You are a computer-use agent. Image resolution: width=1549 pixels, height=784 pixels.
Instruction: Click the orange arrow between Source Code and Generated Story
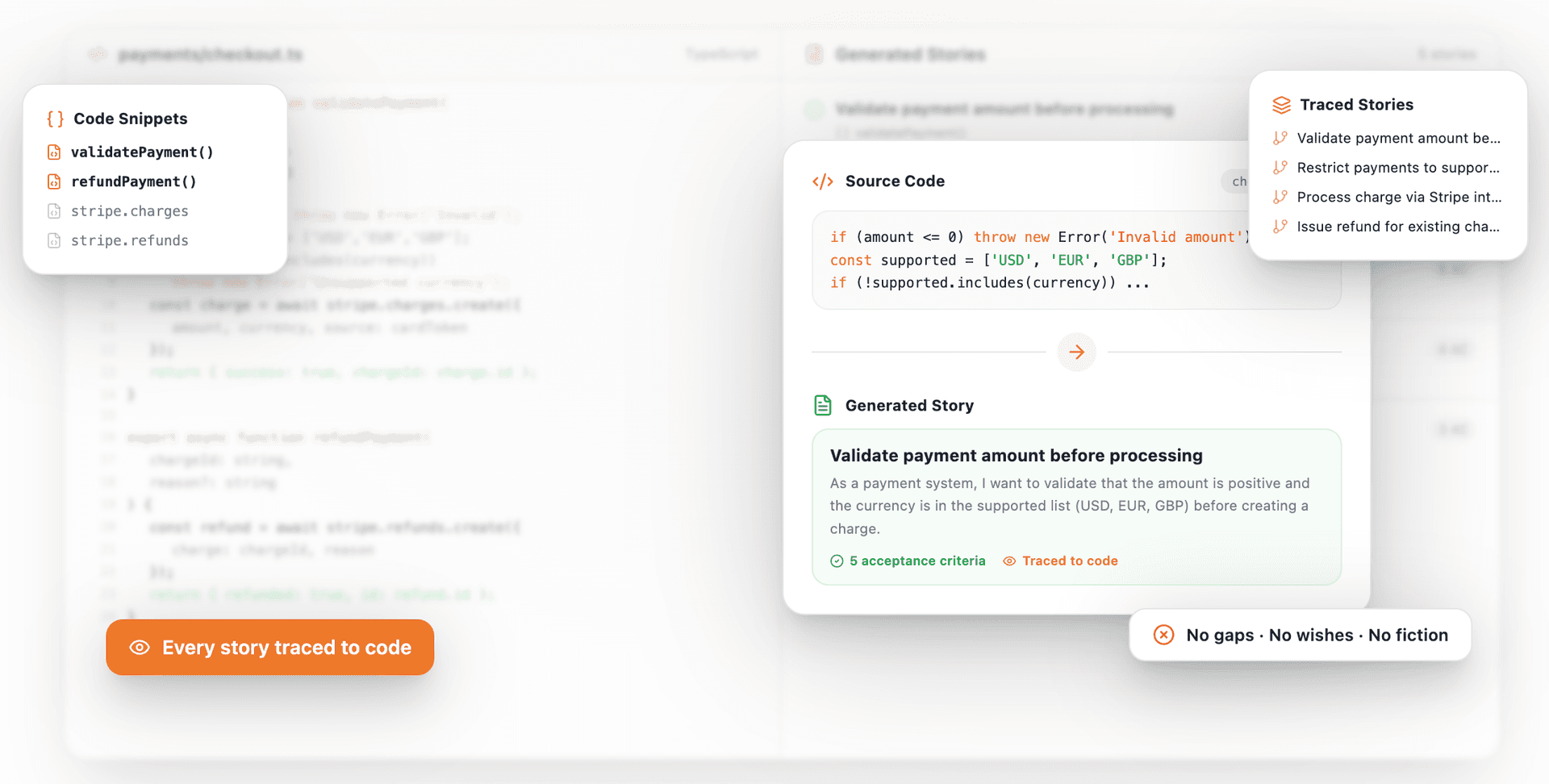[x=1076, y=352]
